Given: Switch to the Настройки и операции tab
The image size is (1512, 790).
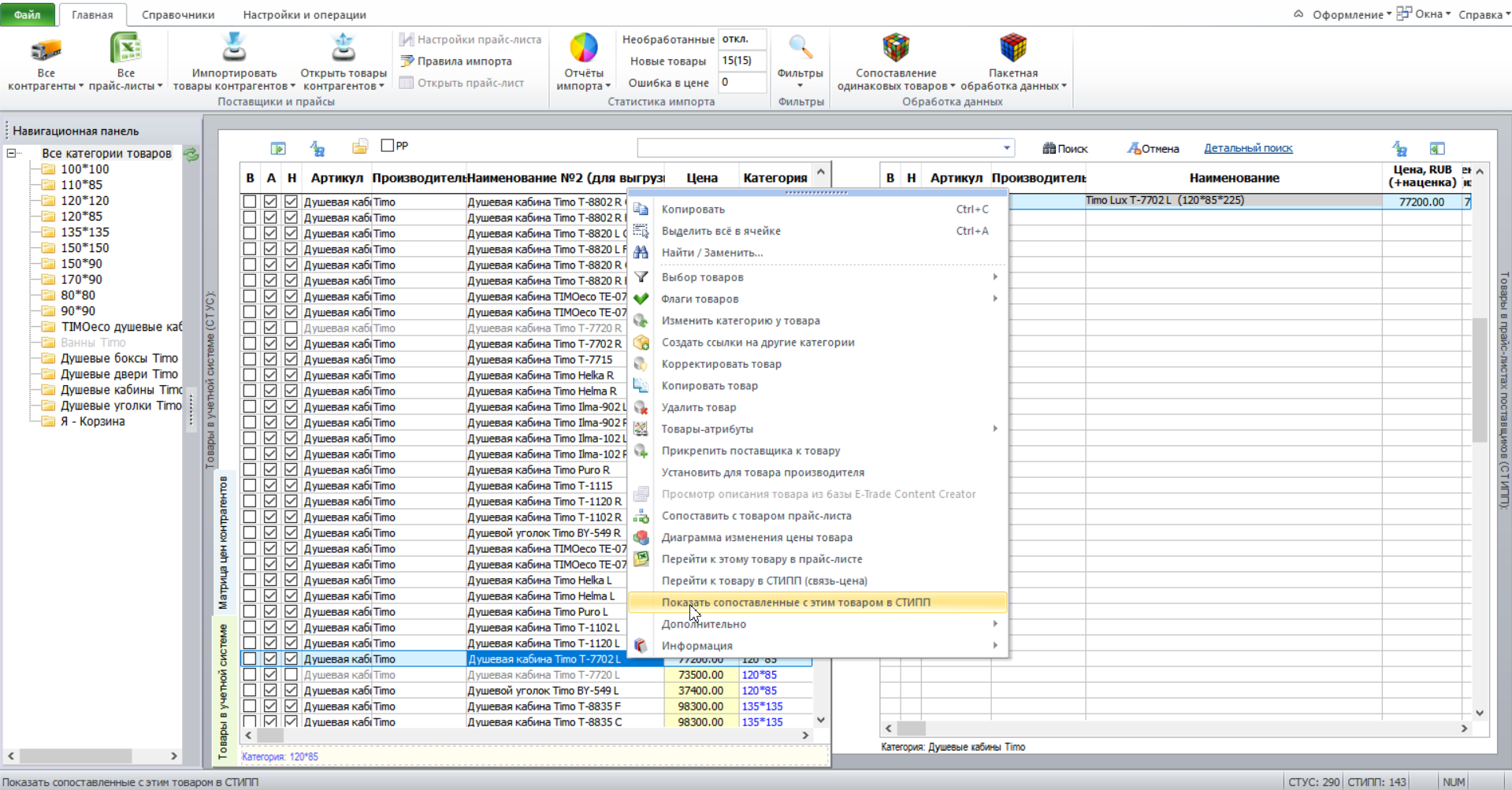Looking at the screenshot, I should tap(304, 14).
